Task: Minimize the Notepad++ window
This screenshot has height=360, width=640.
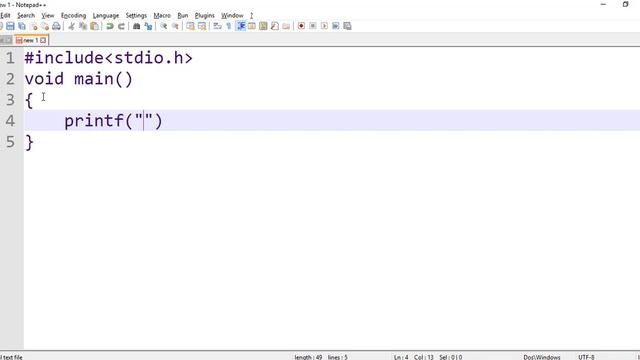Action: click(x=603, y=4)
